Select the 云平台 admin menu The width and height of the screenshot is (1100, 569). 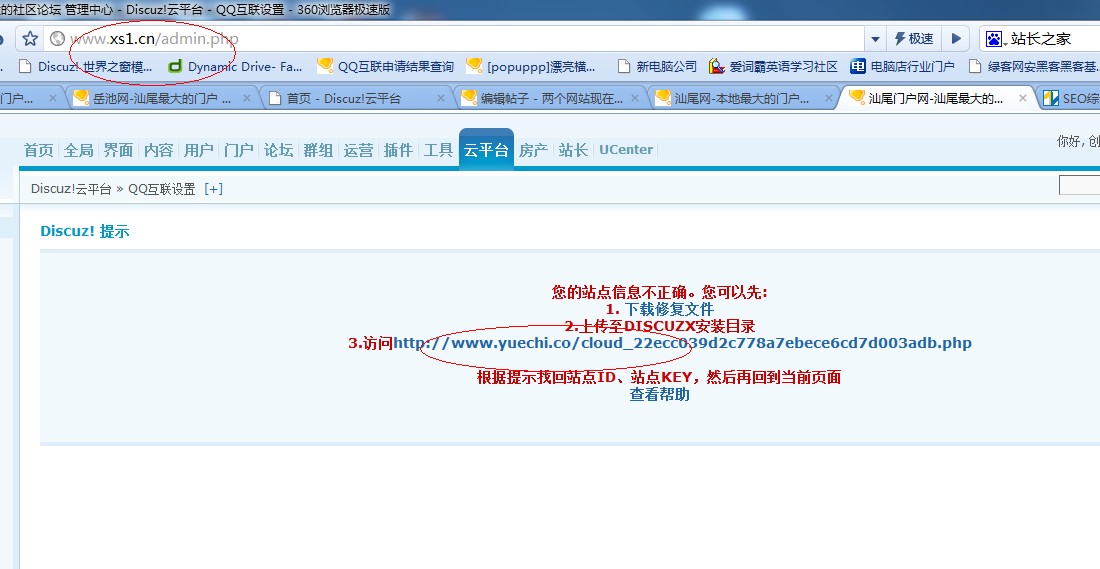pyautogui.click(x=486, y=149)
